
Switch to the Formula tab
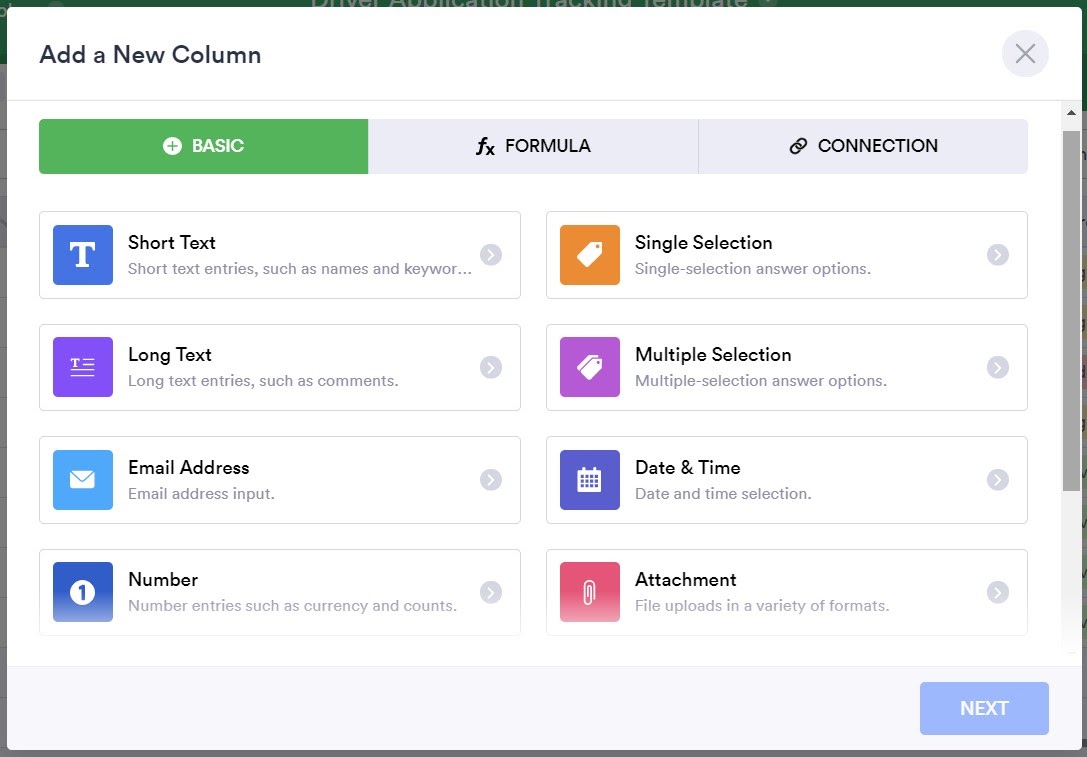(533, 146)
